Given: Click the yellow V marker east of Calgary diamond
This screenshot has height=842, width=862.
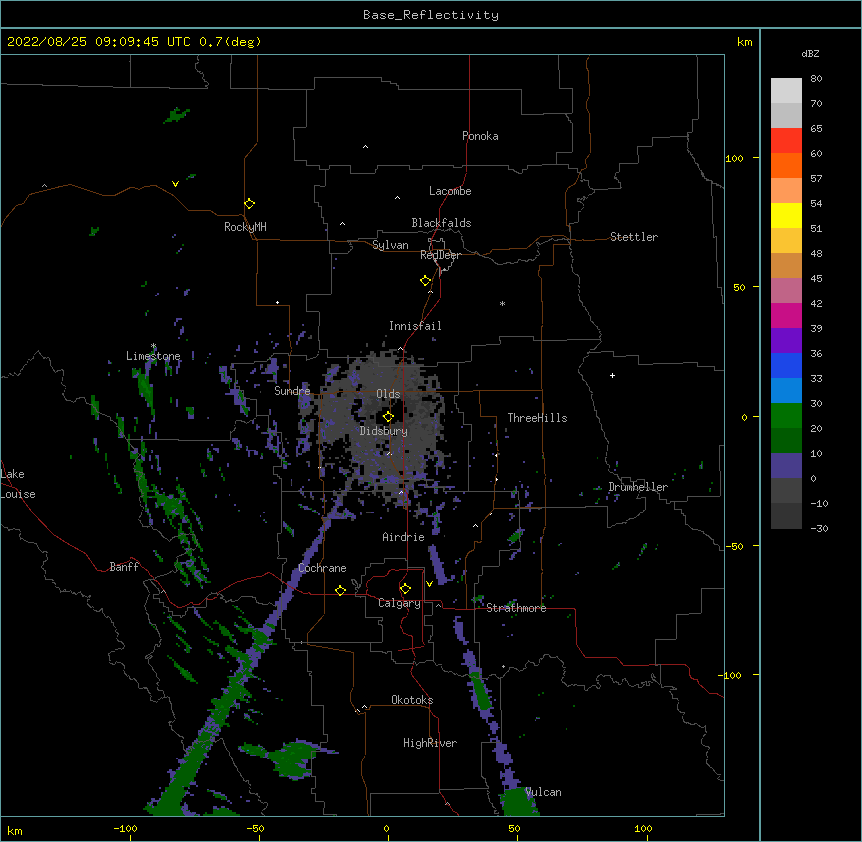Looking at the screenshot, I should point(429,584).
